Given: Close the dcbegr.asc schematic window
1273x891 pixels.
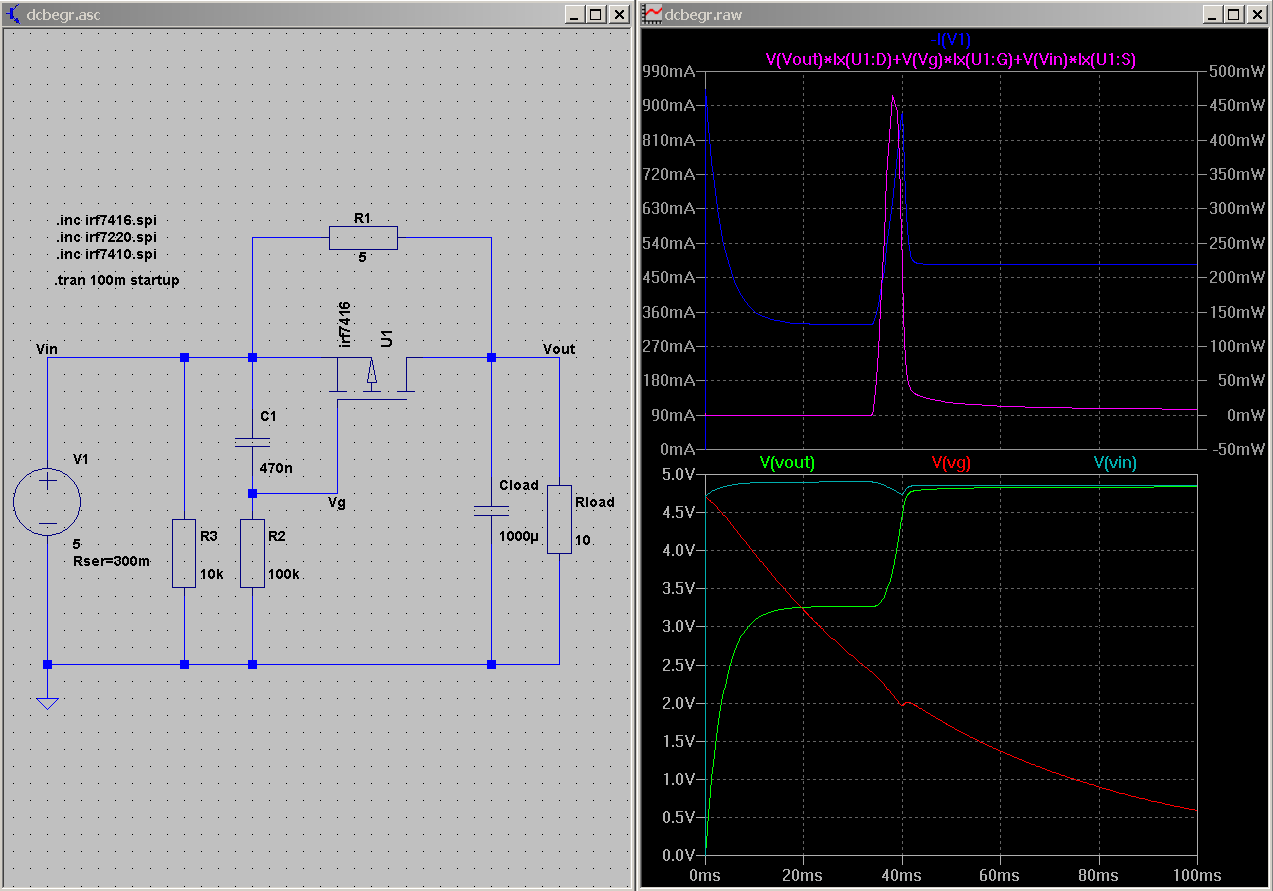Looking at the screenshot, I should click(x=619, y=14).
